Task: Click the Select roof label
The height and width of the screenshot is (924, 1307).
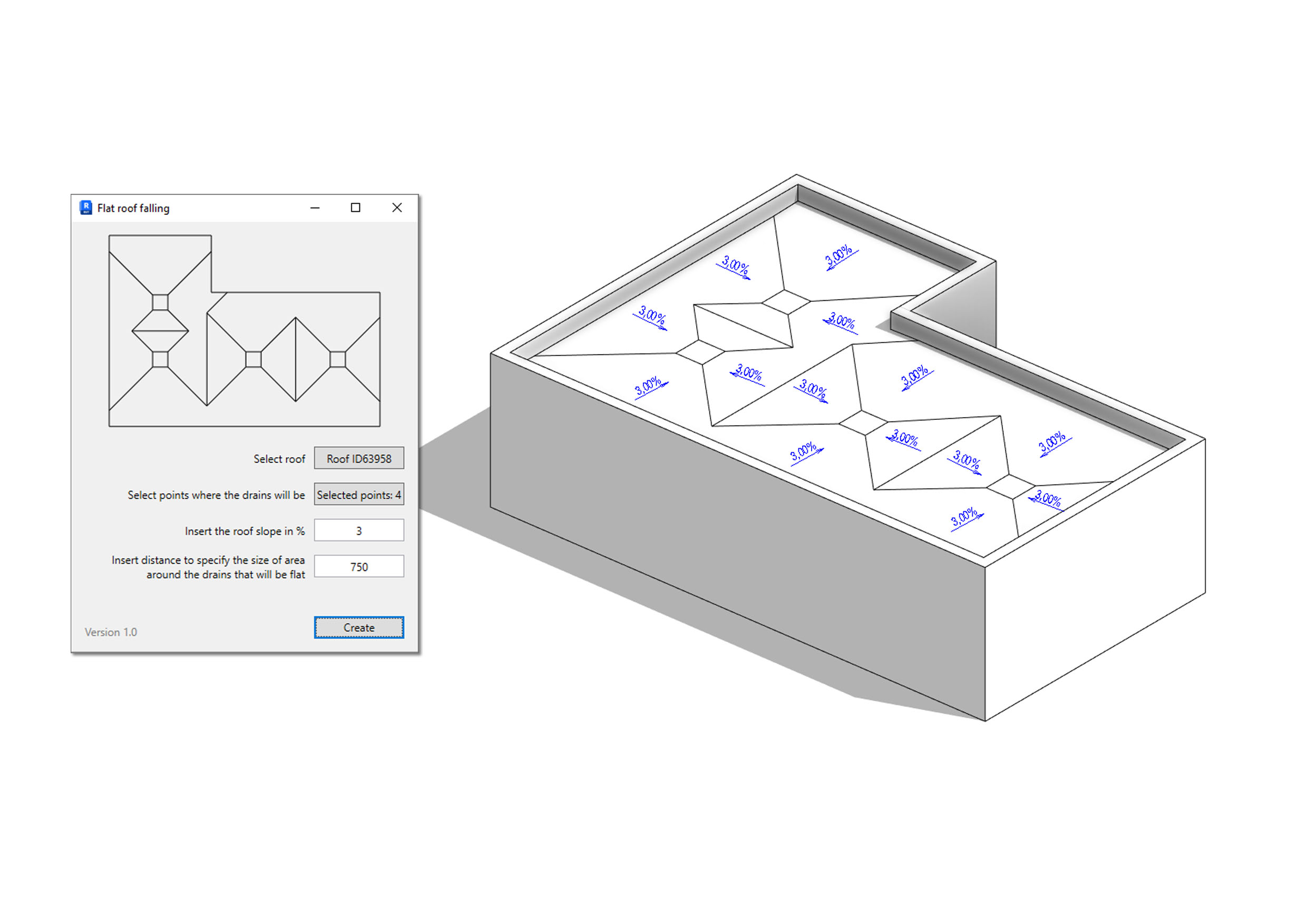Action: [x=279, y=459]
